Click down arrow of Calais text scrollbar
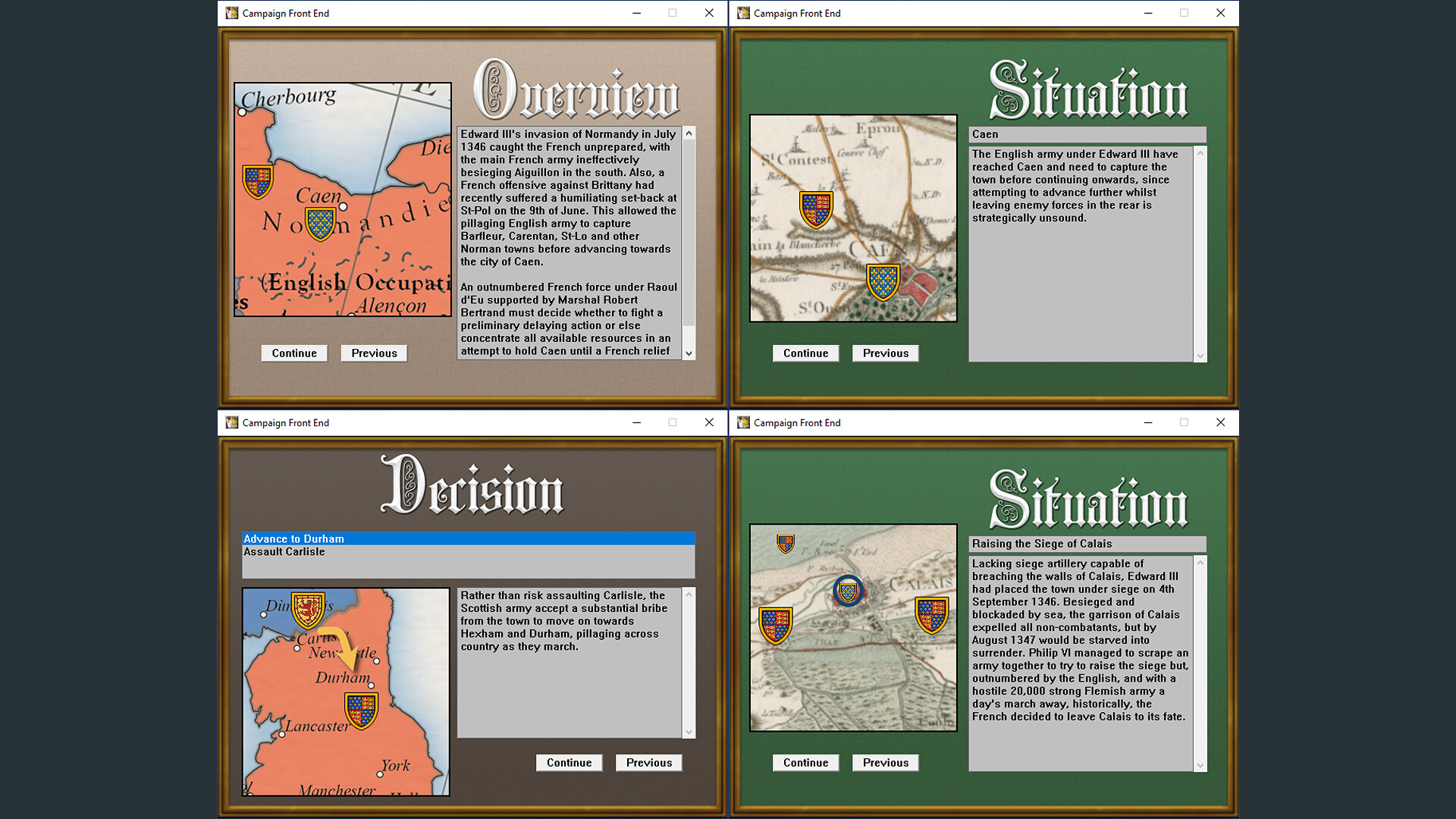The image size is (1456, 819). [x=1200, y=765]
